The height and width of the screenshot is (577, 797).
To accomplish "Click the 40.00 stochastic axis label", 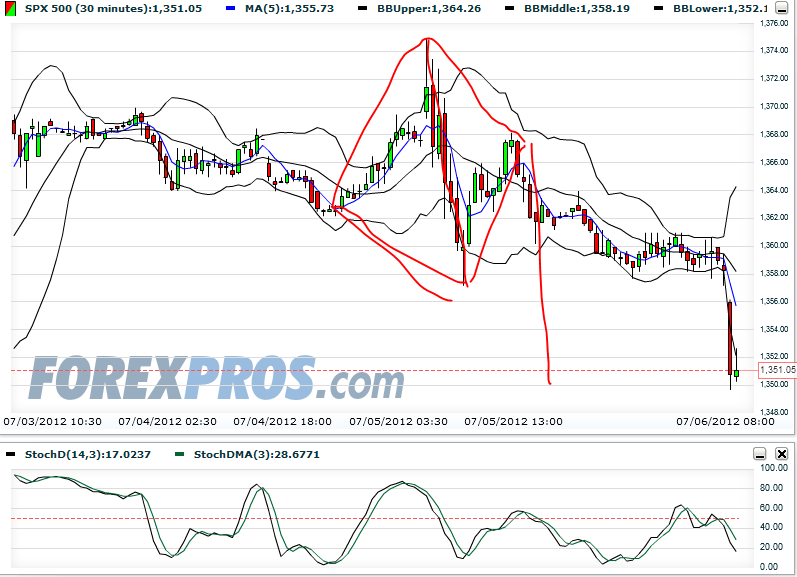I will 771,527.
